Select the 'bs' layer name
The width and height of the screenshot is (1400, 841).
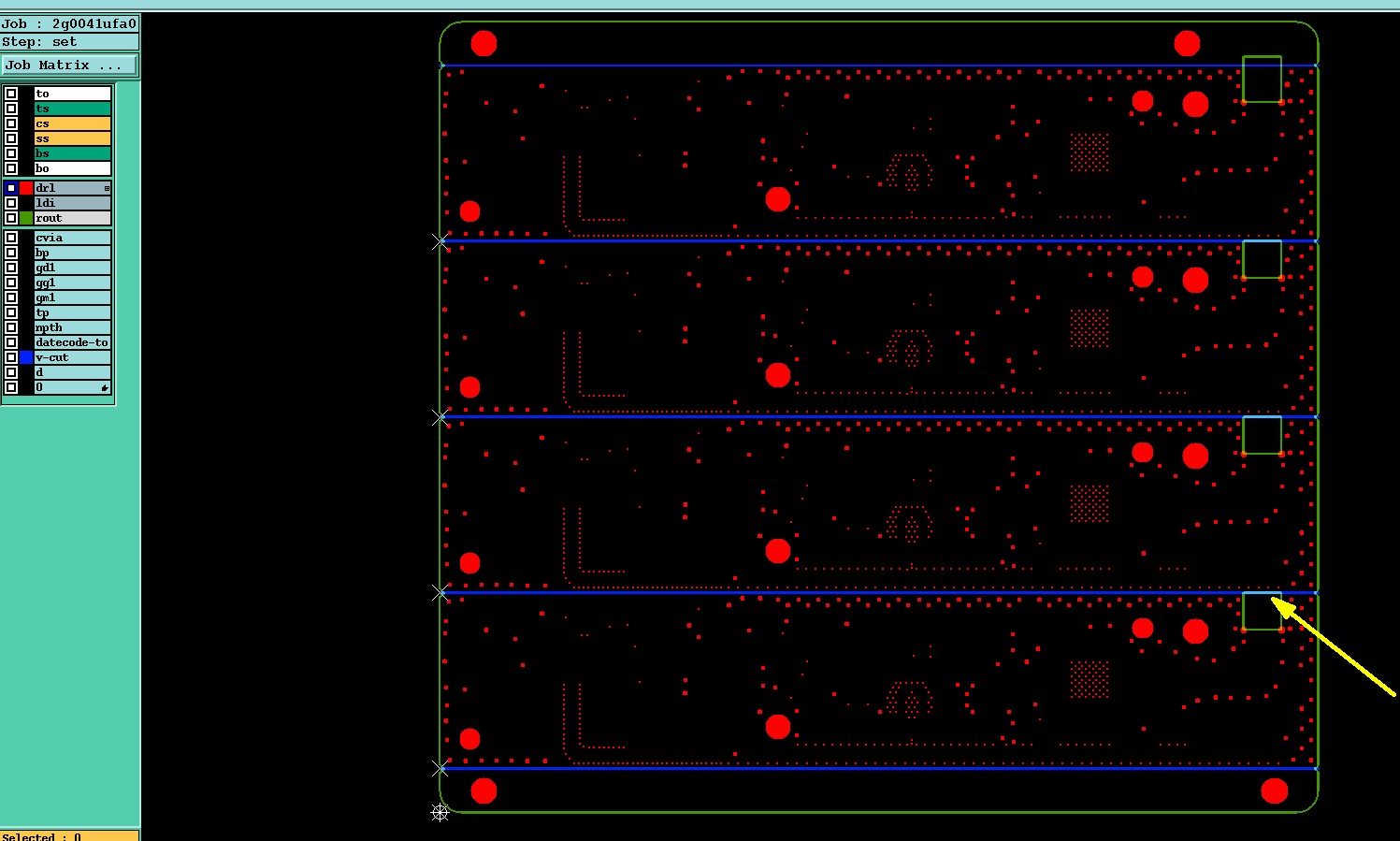pos(73,153)
